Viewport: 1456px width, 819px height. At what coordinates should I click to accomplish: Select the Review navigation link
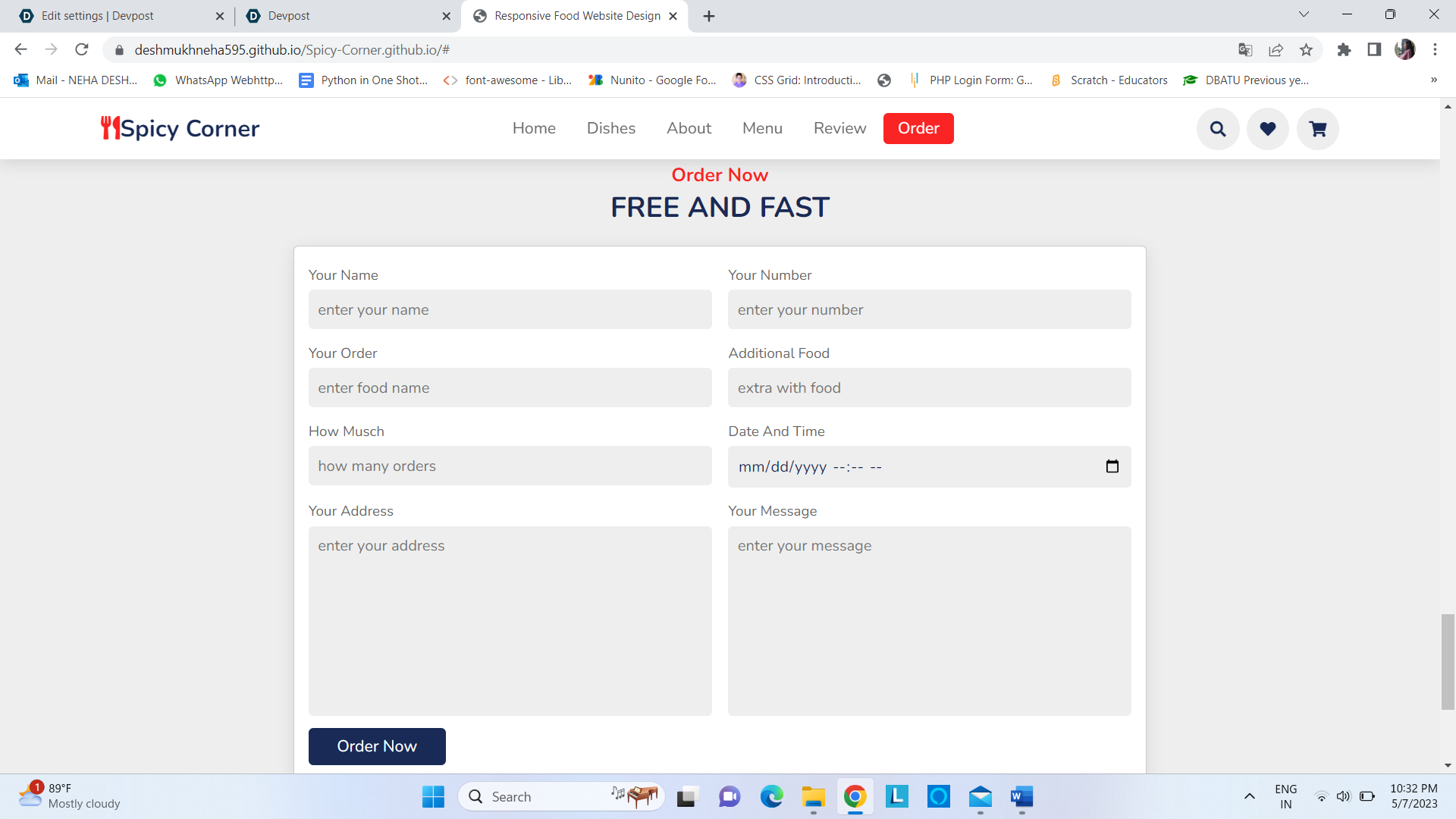point(839,128)
